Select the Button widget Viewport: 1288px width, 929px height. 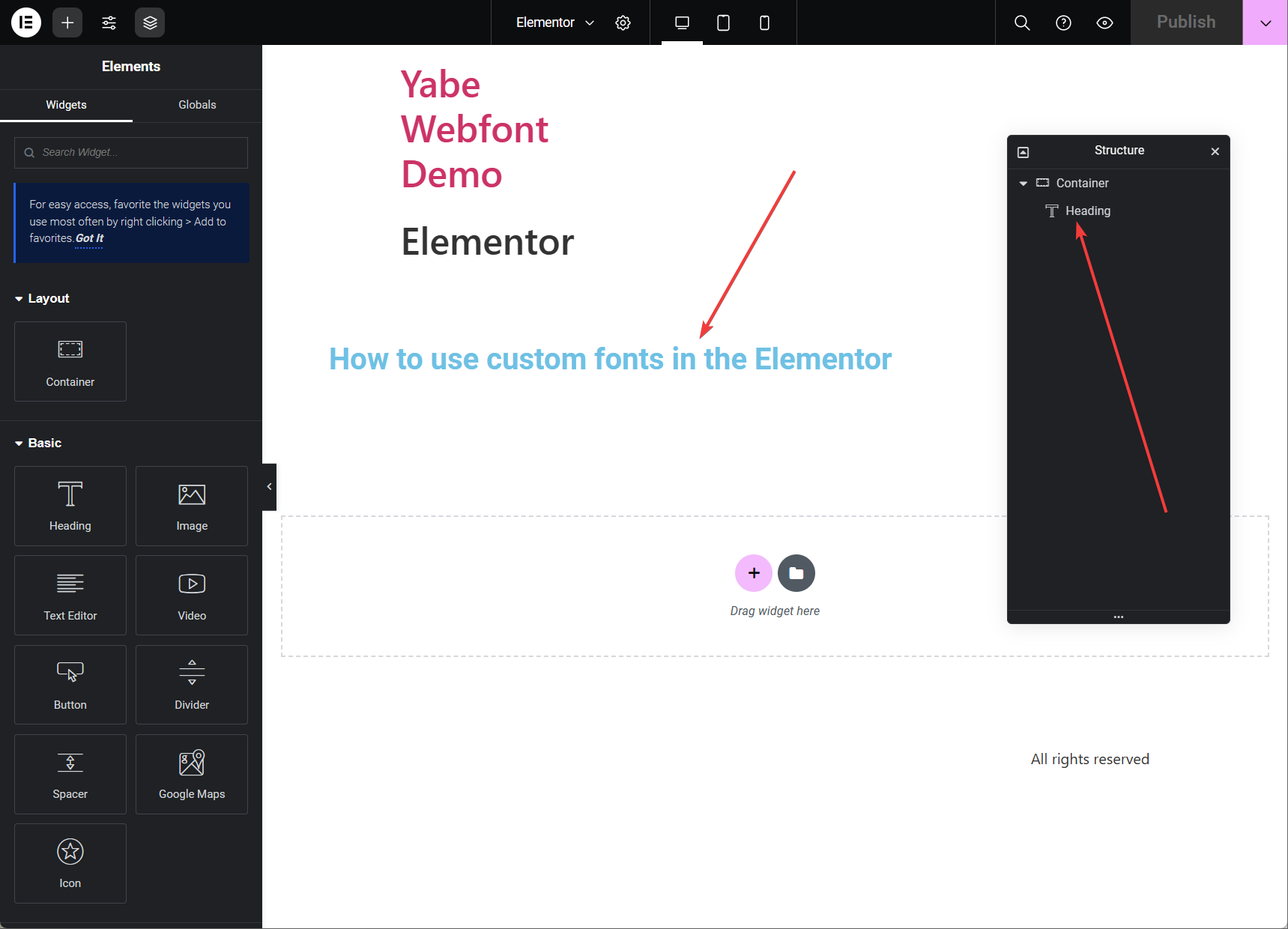70,685
